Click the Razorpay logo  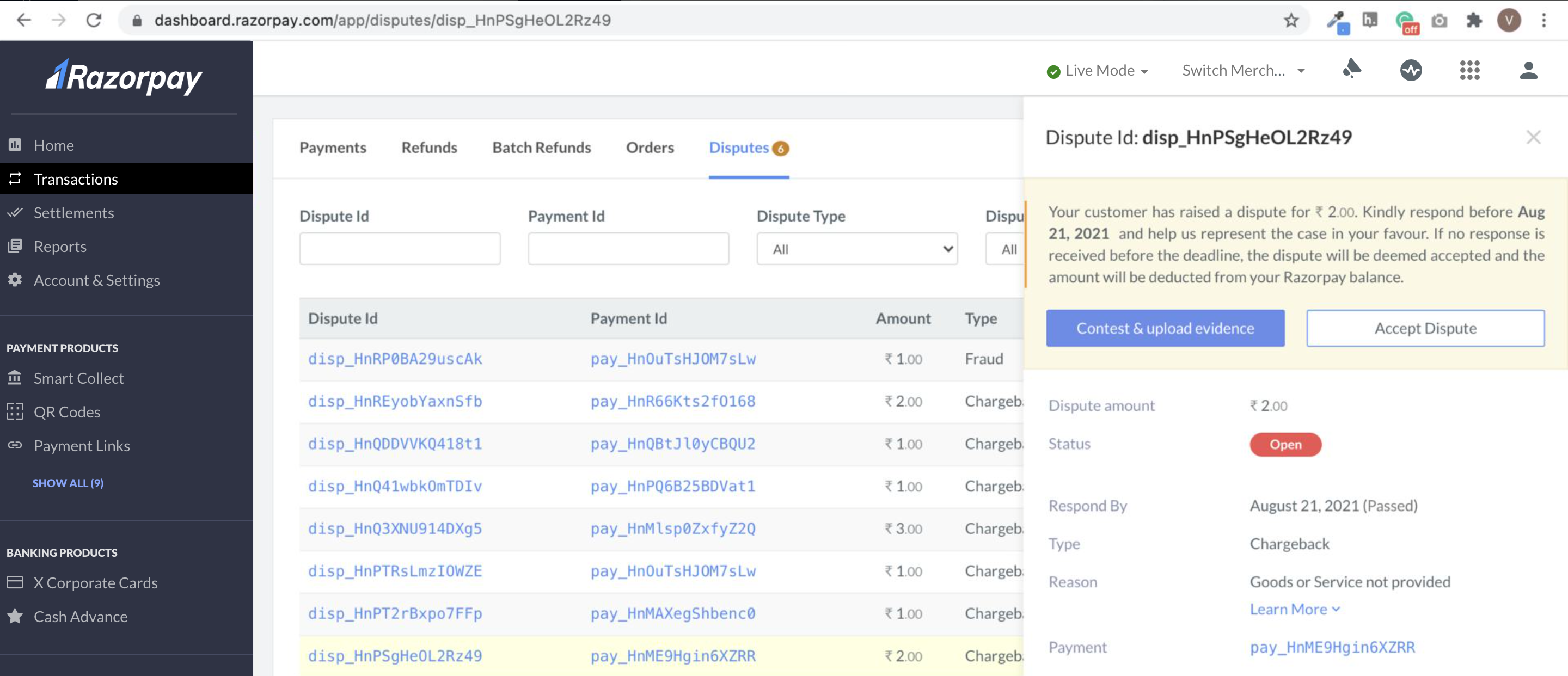click(124, 77)
